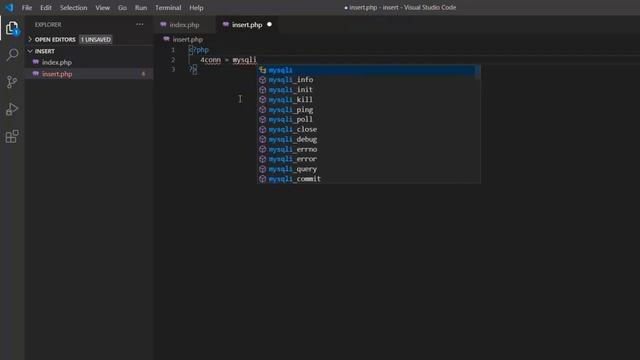This screenshot has height=360, width=640.
Task: Click function icon beside mysqli_query suggestion
Action: coord(262,169)
